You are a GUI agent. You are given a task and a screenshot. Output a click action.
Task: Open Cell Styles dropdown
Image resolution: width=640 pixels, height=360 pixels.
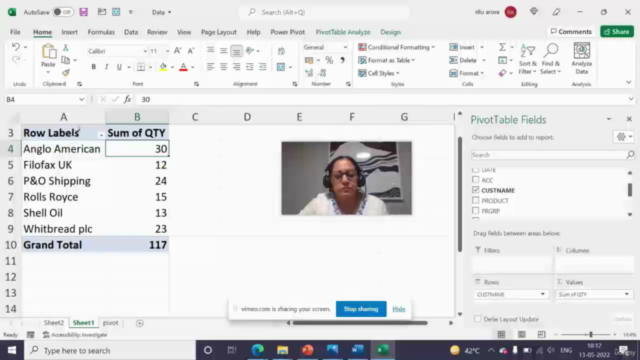(x=378, y=73)
